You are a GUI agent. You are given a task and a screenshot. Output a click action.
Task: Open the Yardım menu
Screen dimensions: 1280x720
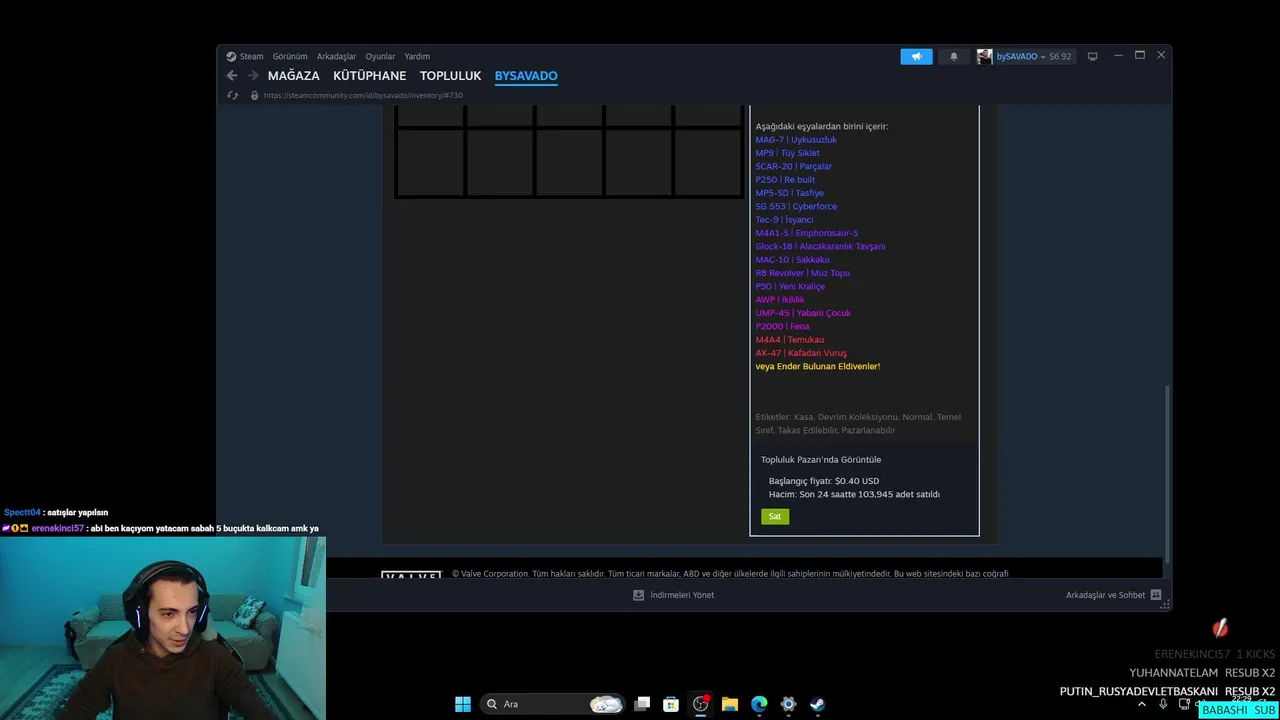417,56
